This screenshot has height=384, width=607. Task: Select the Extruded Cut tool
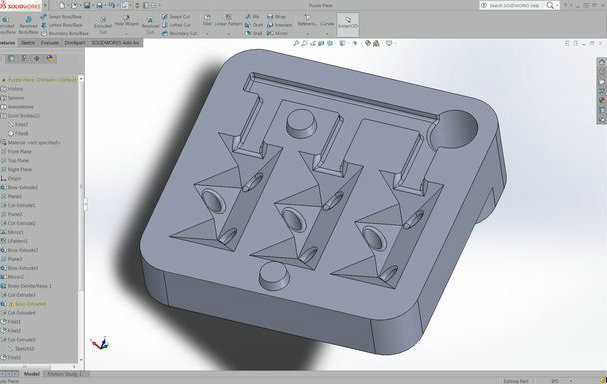pyautogui.click(x=103, y=25)
